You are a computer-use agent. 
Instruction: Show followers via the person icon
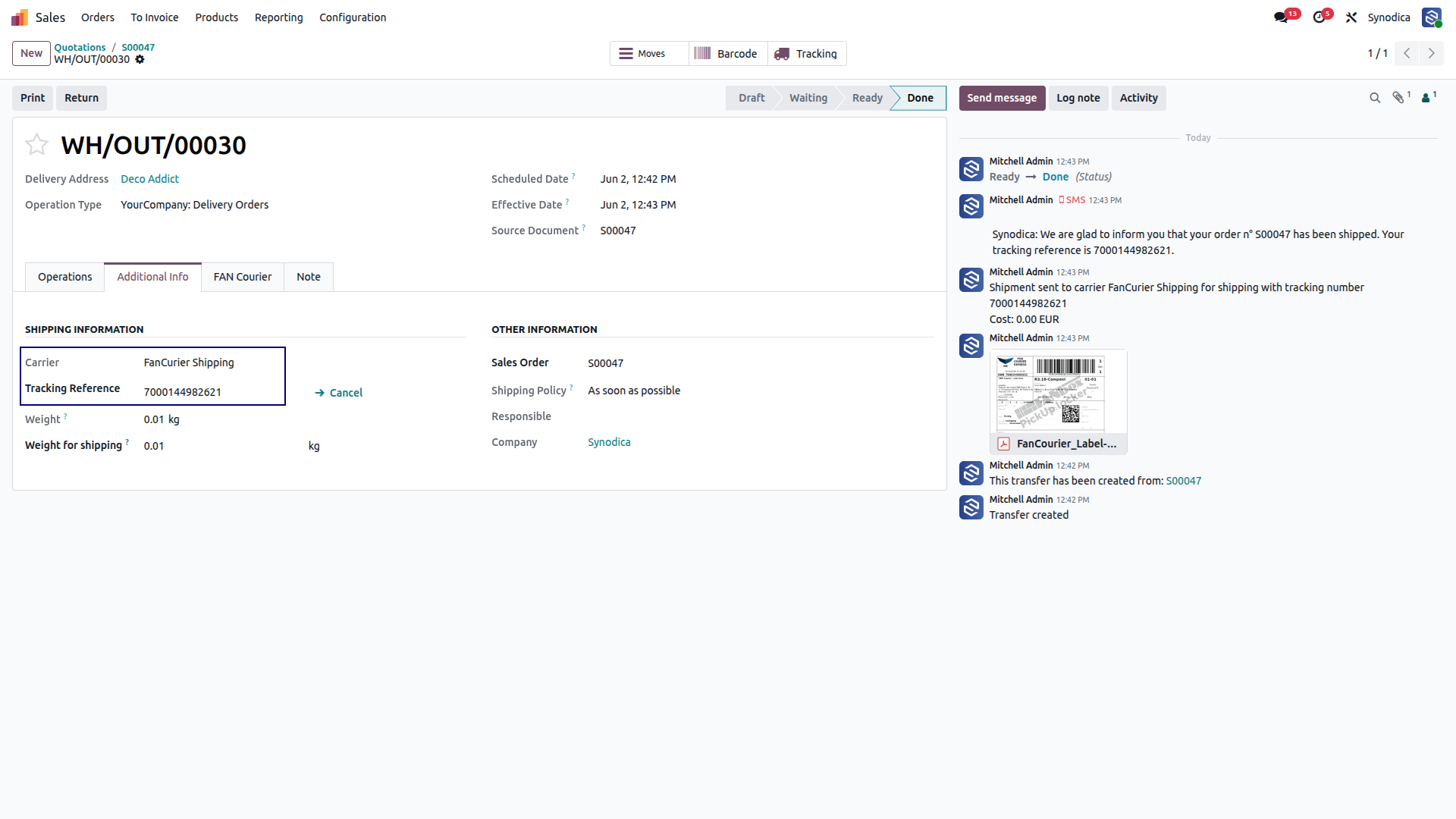pyautogui.click(x=1426, y=98)
